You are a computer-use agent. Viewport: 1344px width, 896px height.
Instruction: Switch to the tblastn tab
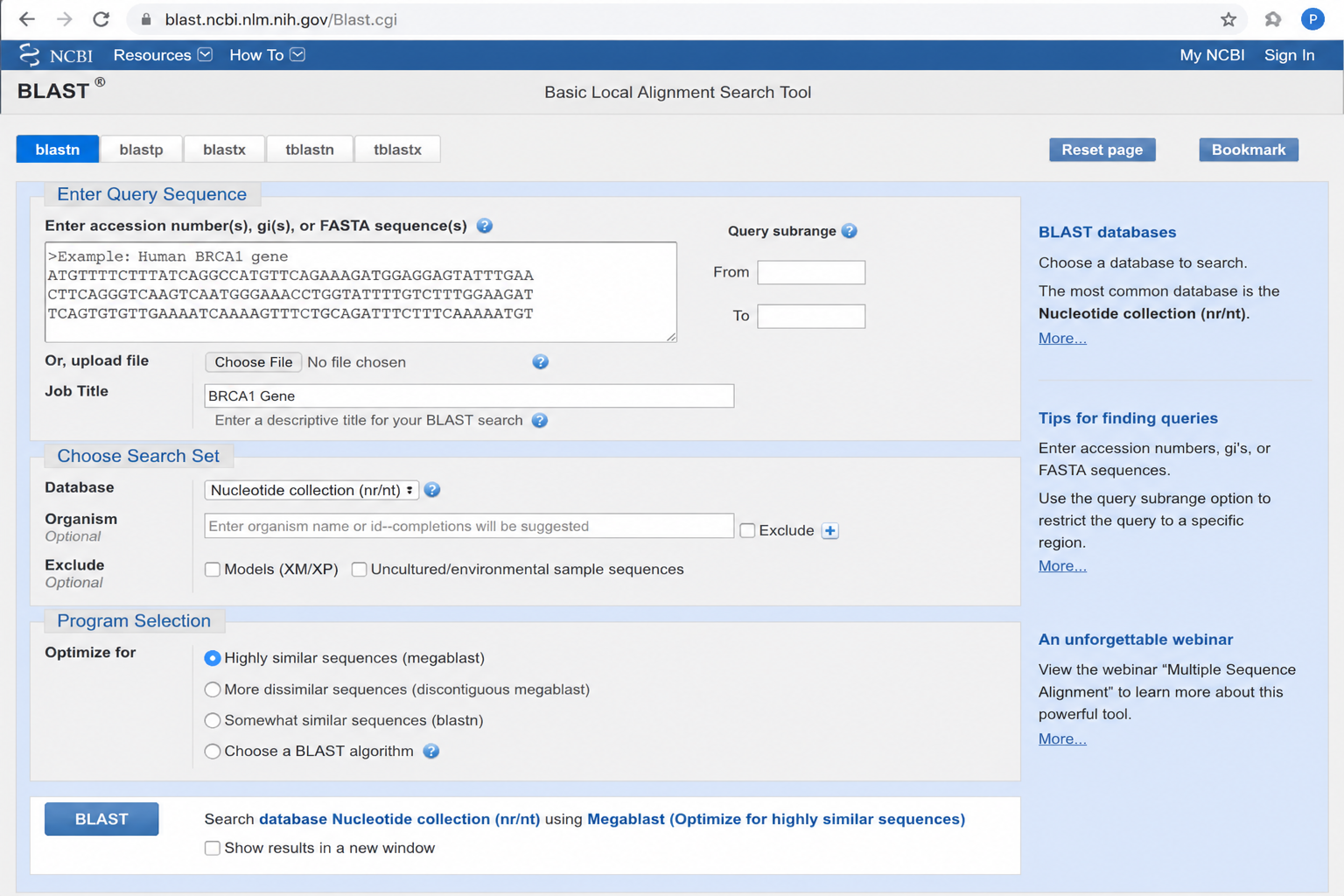[x=310, y=150]
